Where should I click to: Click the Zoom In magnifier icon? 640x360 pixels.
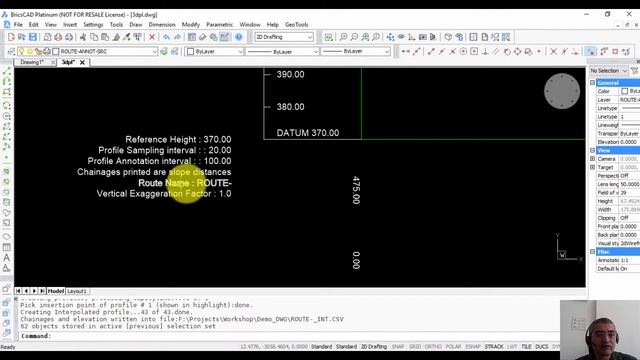click(x=343, y=37)
